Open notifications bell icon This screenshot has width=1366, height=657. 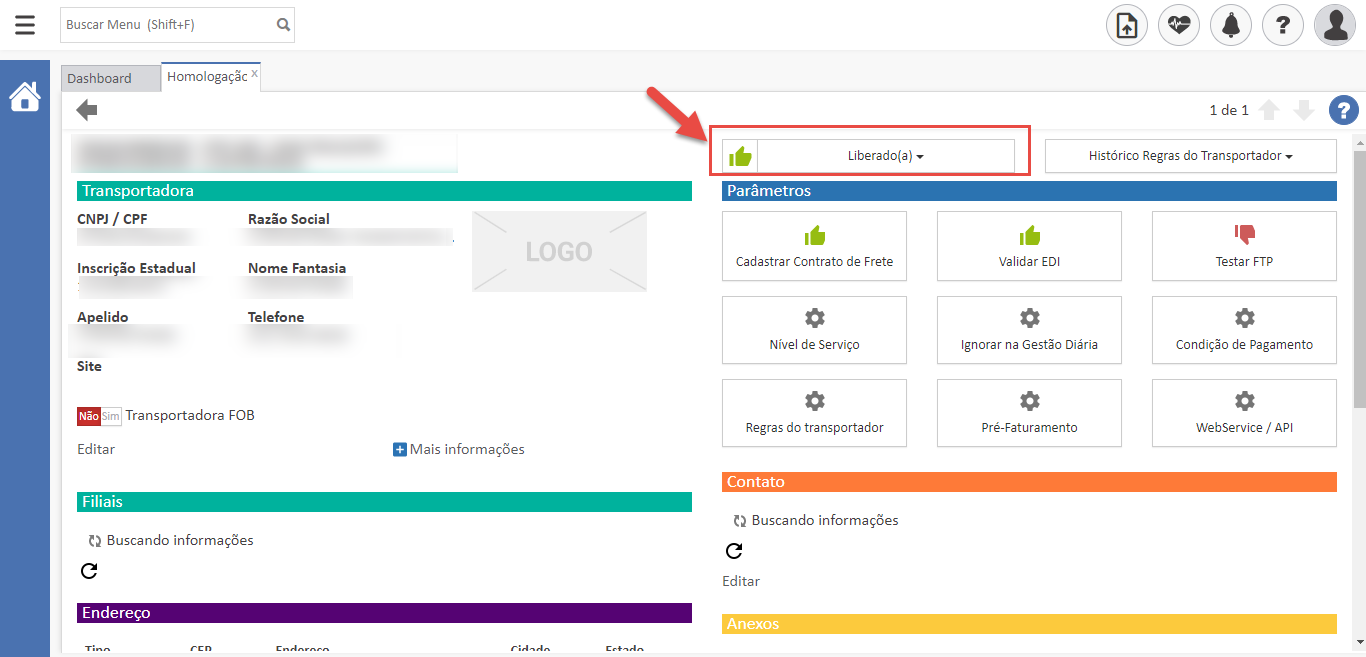tap(1231, 25)
